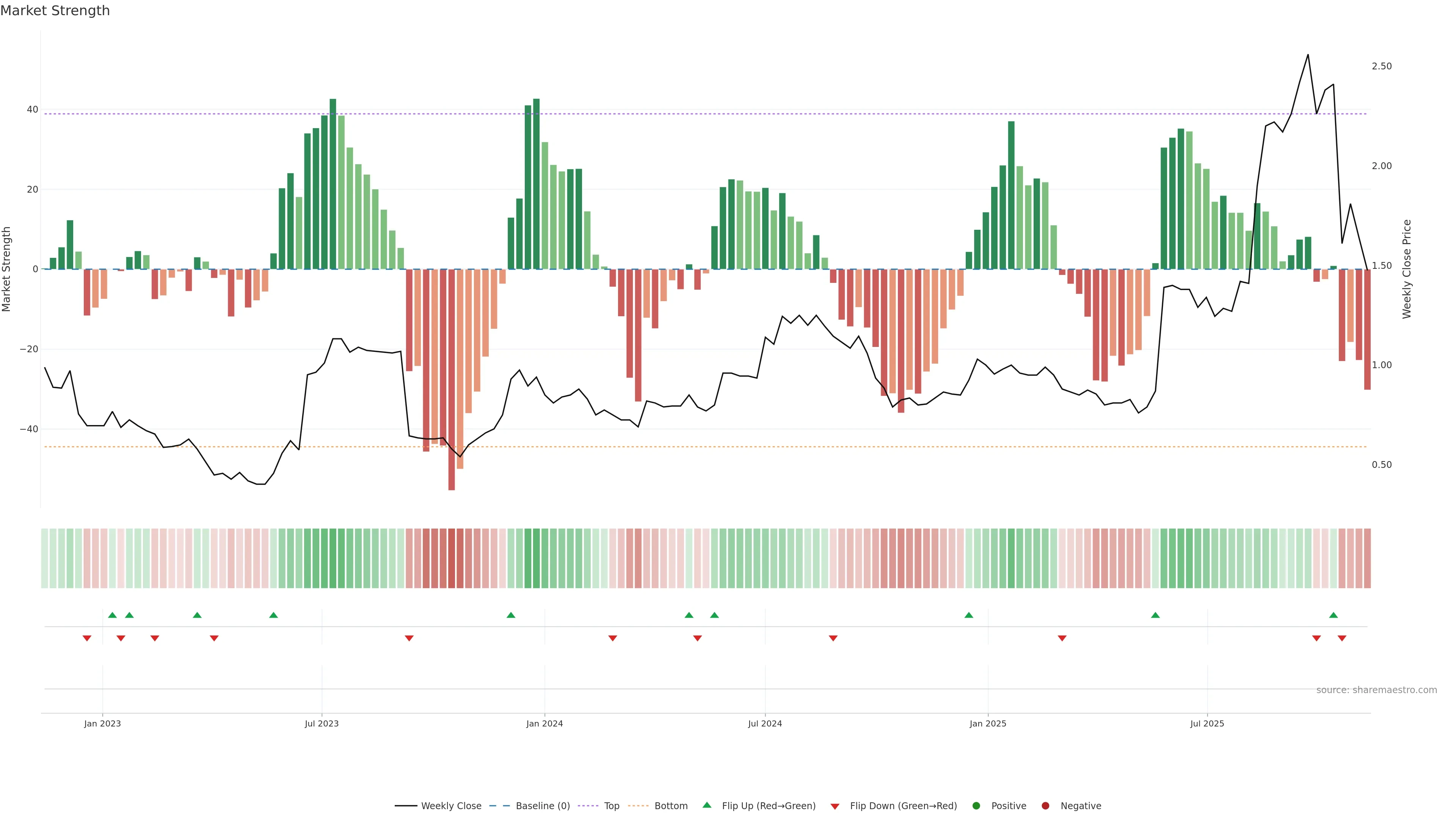This screenshot has height=819, width=1456.
Task: Click the leftmost red flip-down triangle marker
Action: coord(86,638)
